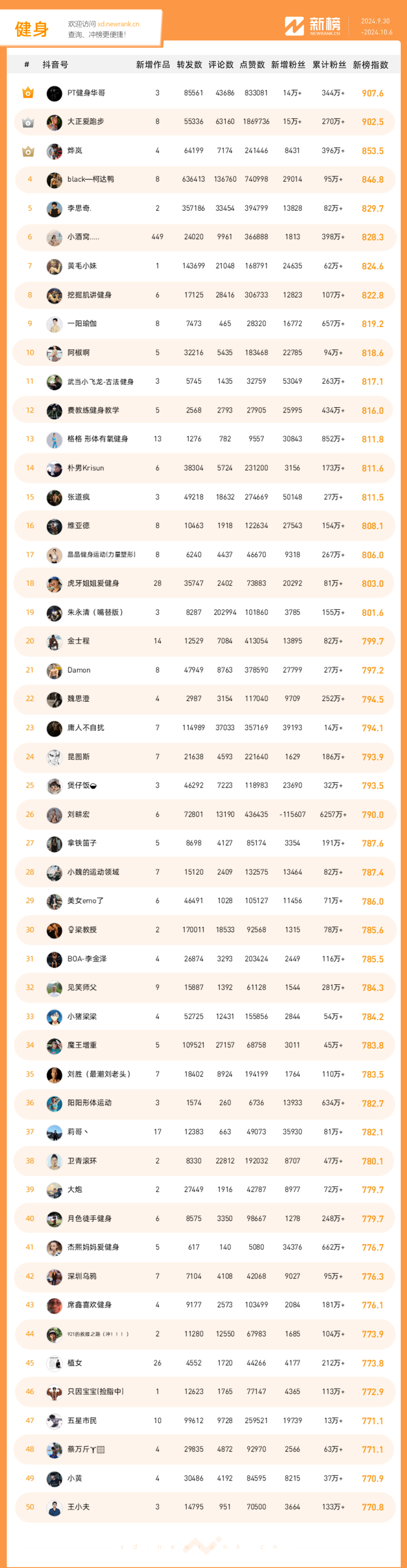
Task: Click the 新增粉丝 column header
Action: click(x=288, y=65)
